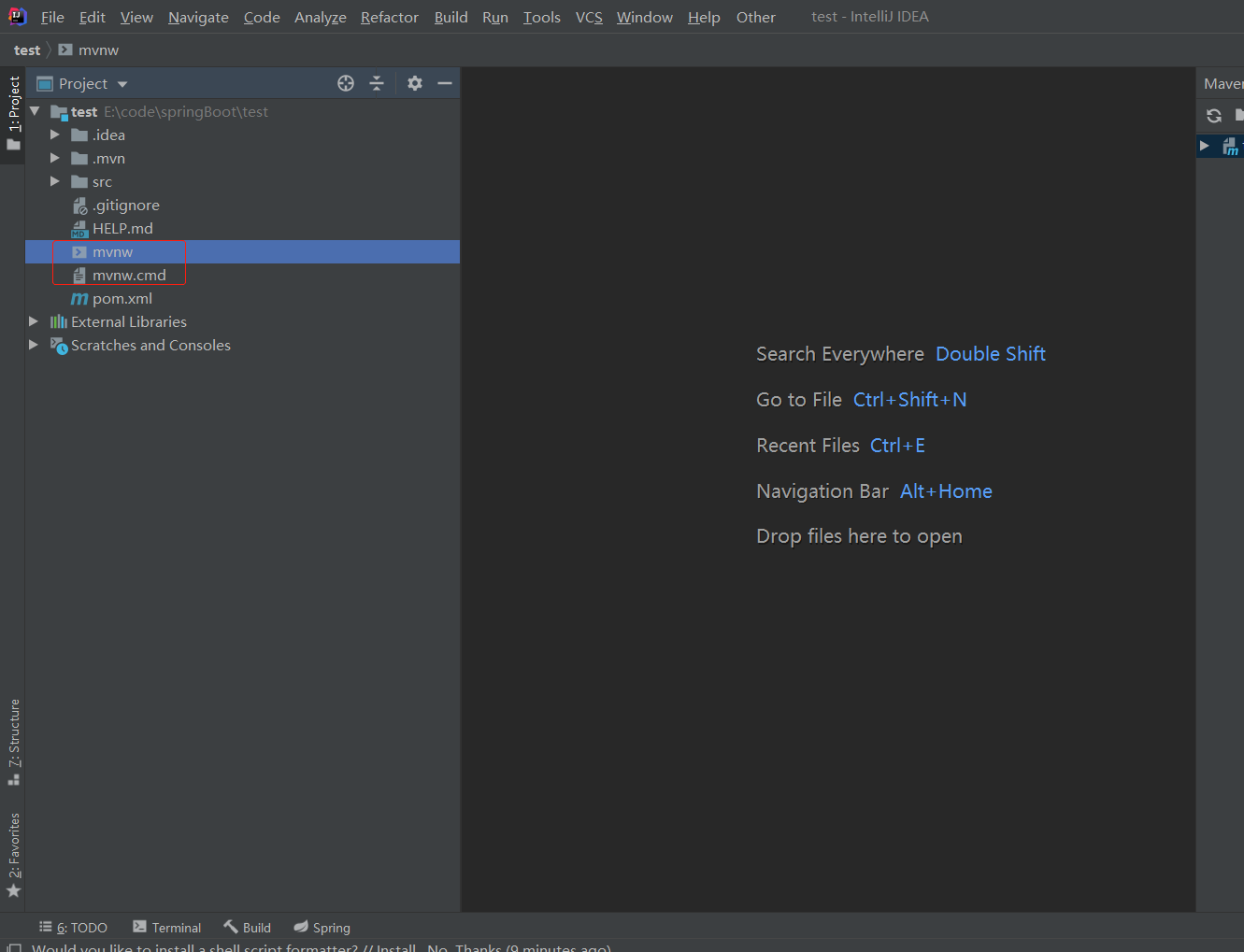Open the 6: TODO tool window
The height and width of the screenshot is (952, 1244).
[x=73, y=927]
